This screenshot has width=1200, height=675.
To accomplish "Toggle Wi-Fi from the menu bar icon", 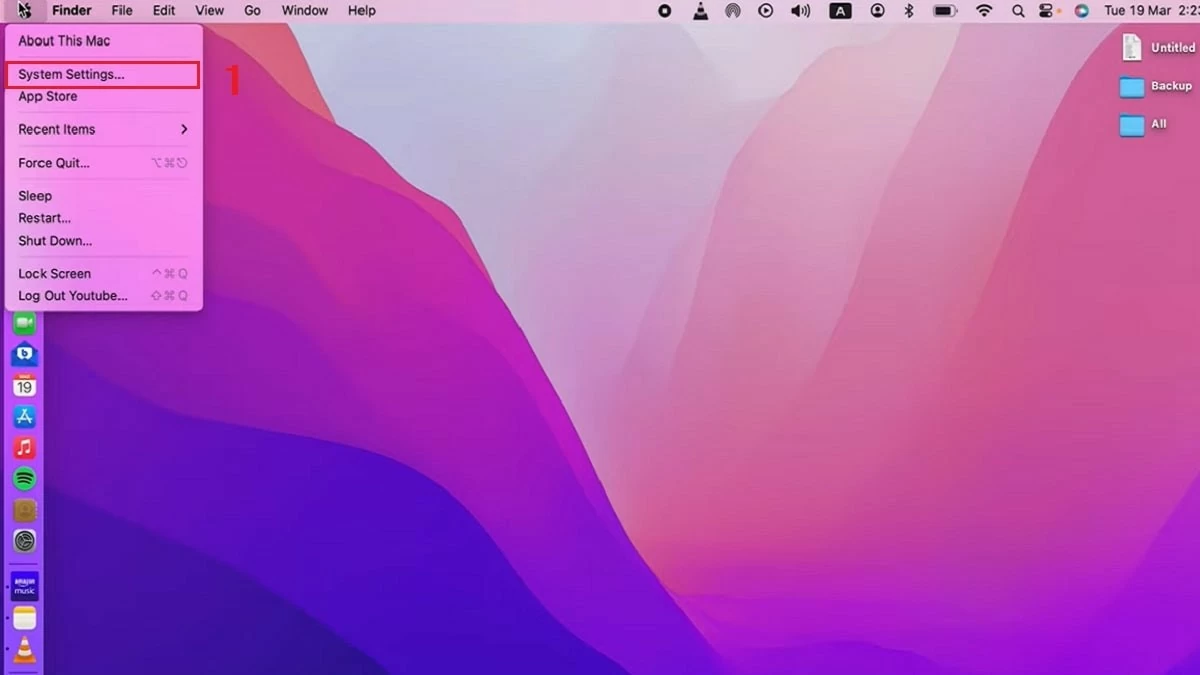I will tap(984, 11).
